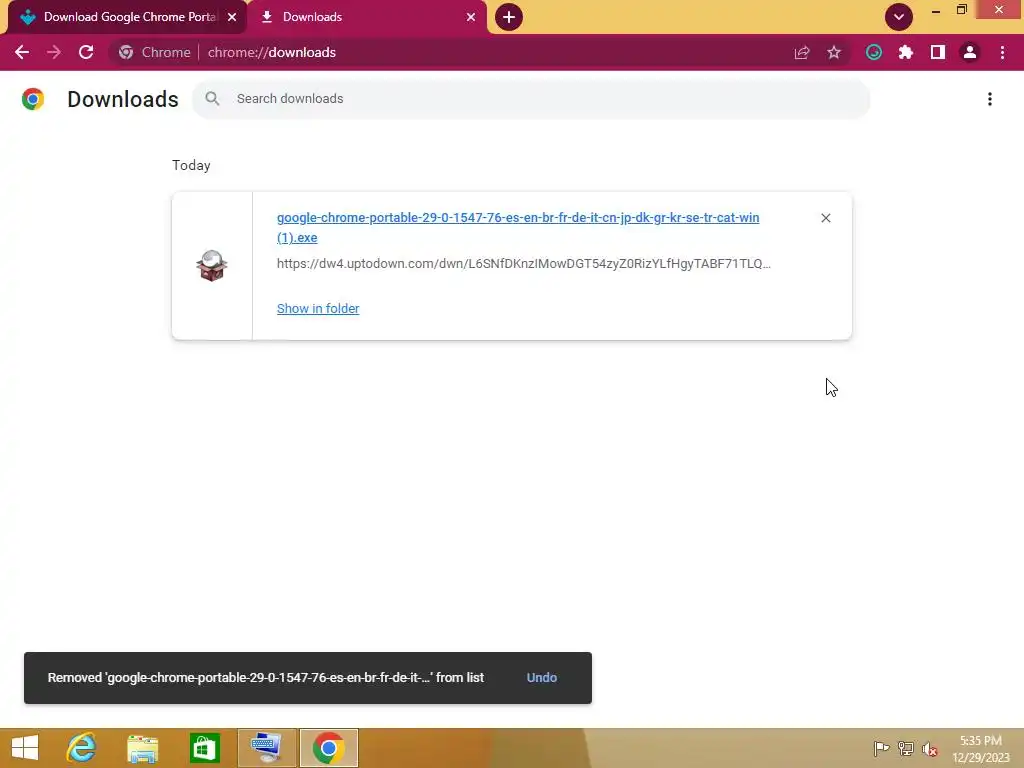
Task: Go back with the browser back arrow
Action: click(22, 52)
